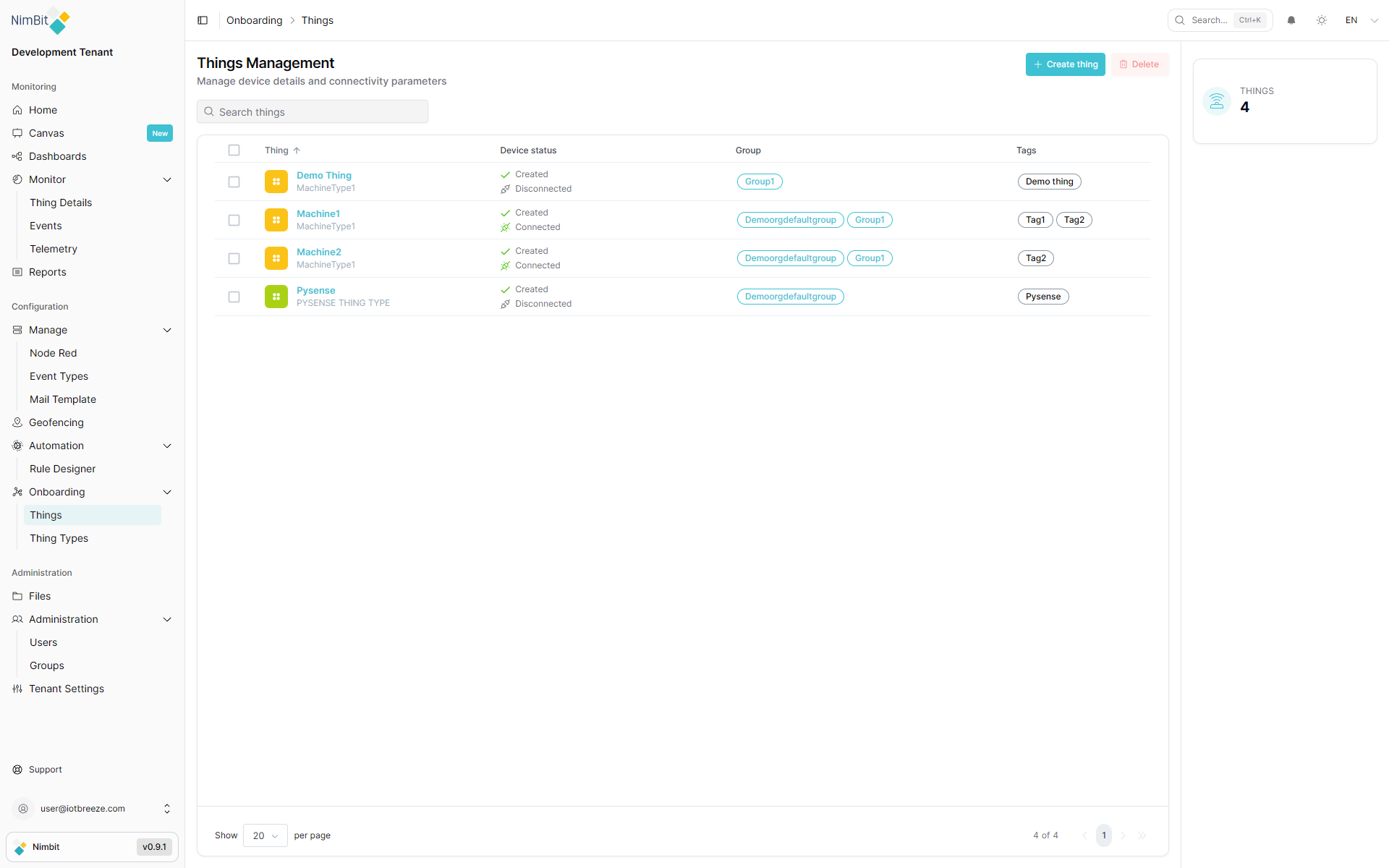This screenshot has width=1389, height=868.
Task: Expand the user@iotbreeze.com account menu
Action: [x=167, y=809]
